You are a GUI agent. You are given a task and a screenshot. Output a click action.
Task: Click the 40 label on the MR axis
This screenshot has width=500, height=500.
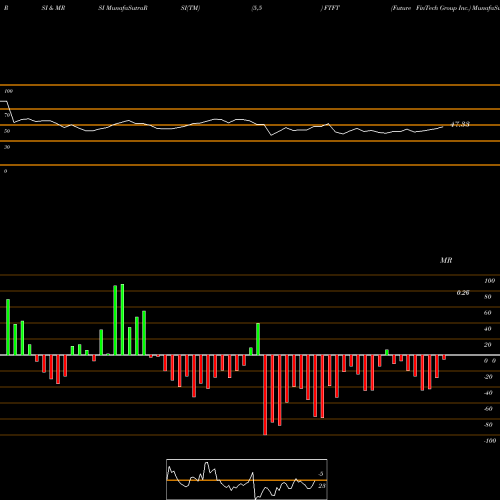click(x=488, y=329)
